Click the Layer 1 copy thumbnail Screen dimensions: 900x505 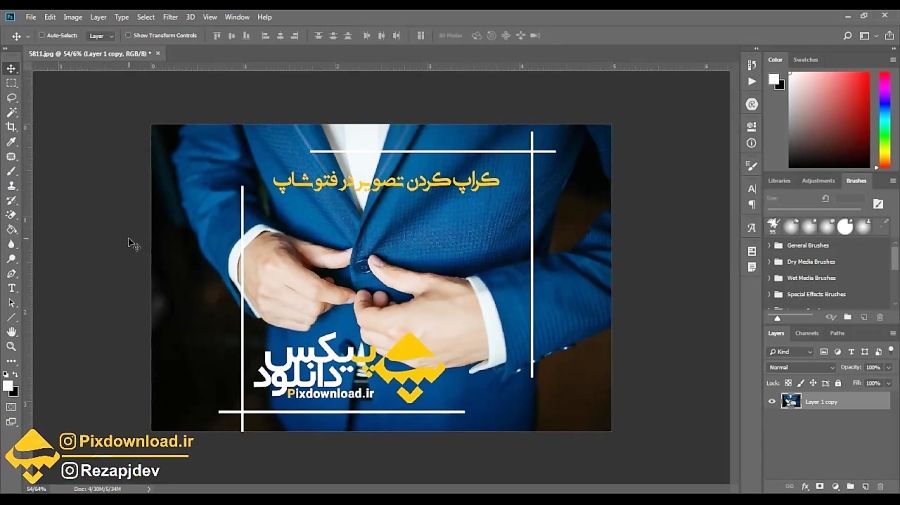(791, 401)
